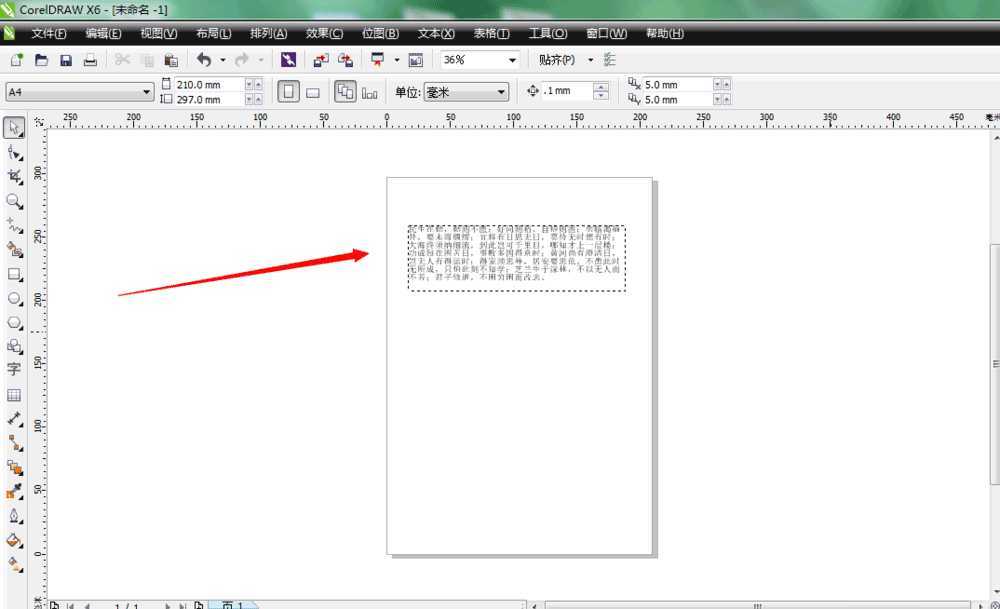
Task: Click the Undo arrow button
Action: 204,60
